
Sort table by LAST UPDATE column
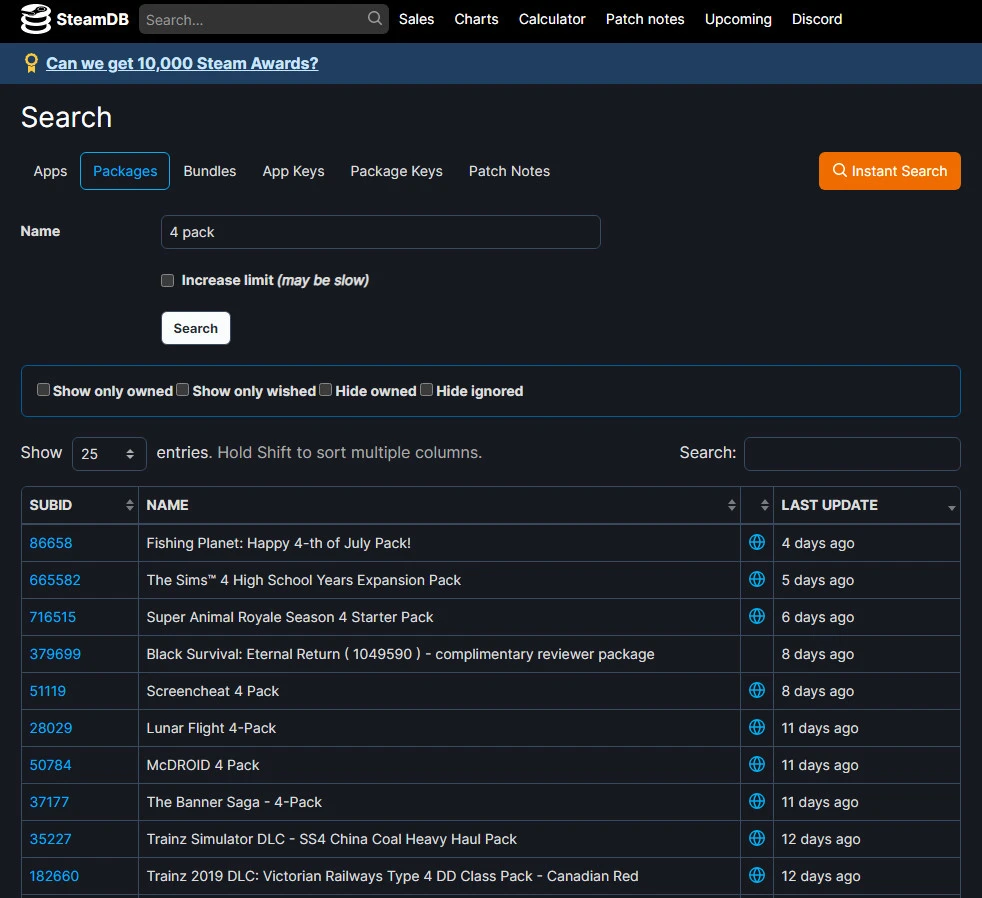tap(867, 505)
